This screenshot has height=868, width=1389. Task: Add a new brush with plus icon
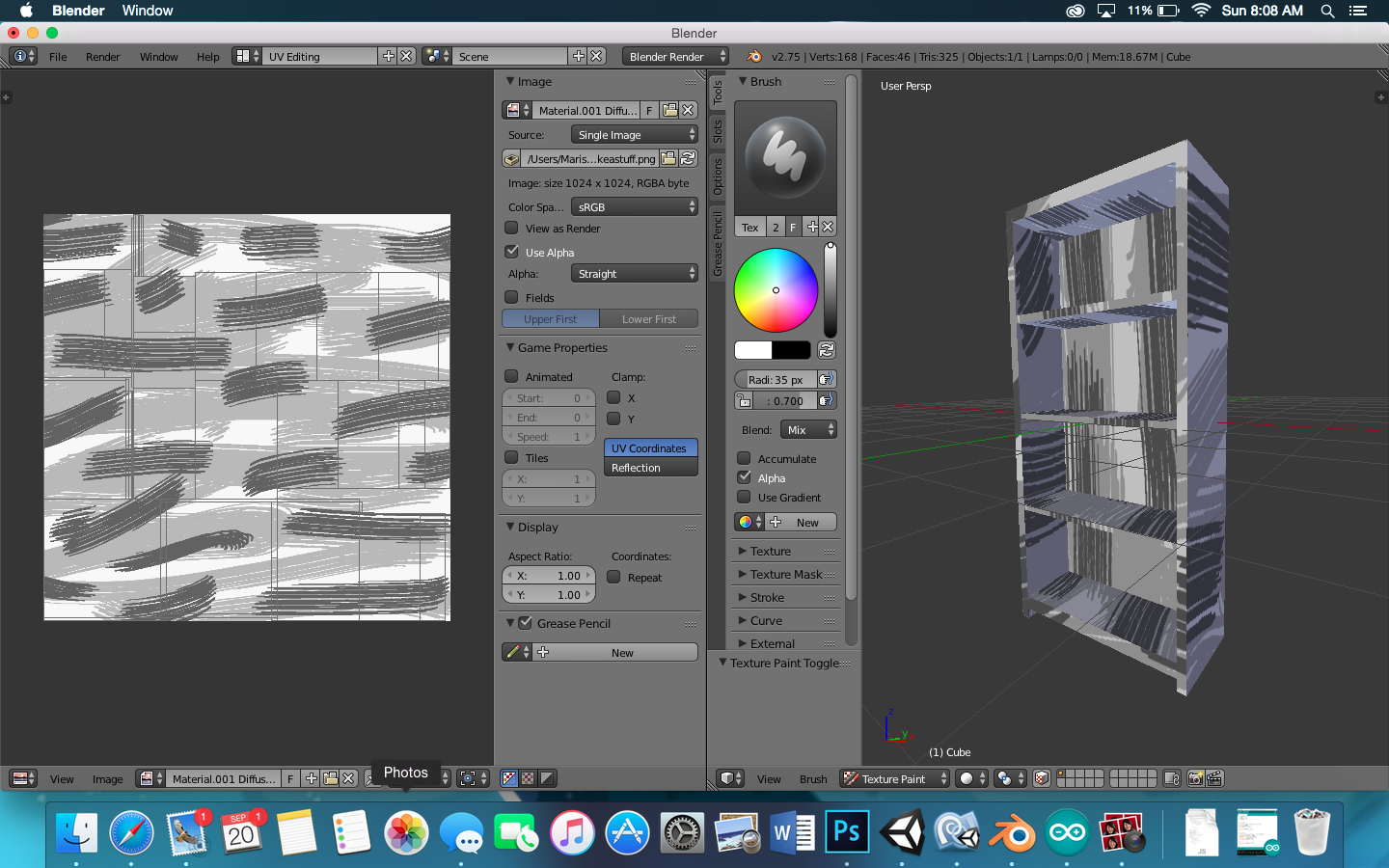tap(811, 228)
